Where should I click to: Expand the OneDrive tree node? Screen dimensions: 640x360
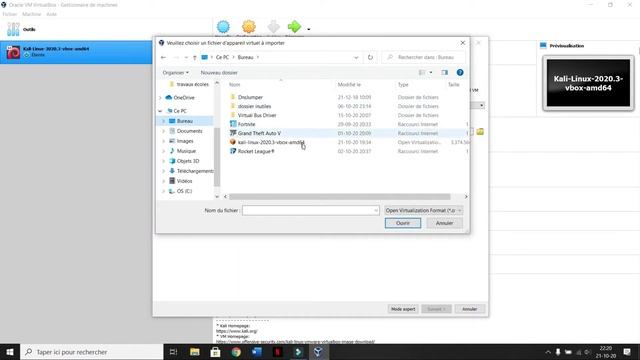point(160,98)
